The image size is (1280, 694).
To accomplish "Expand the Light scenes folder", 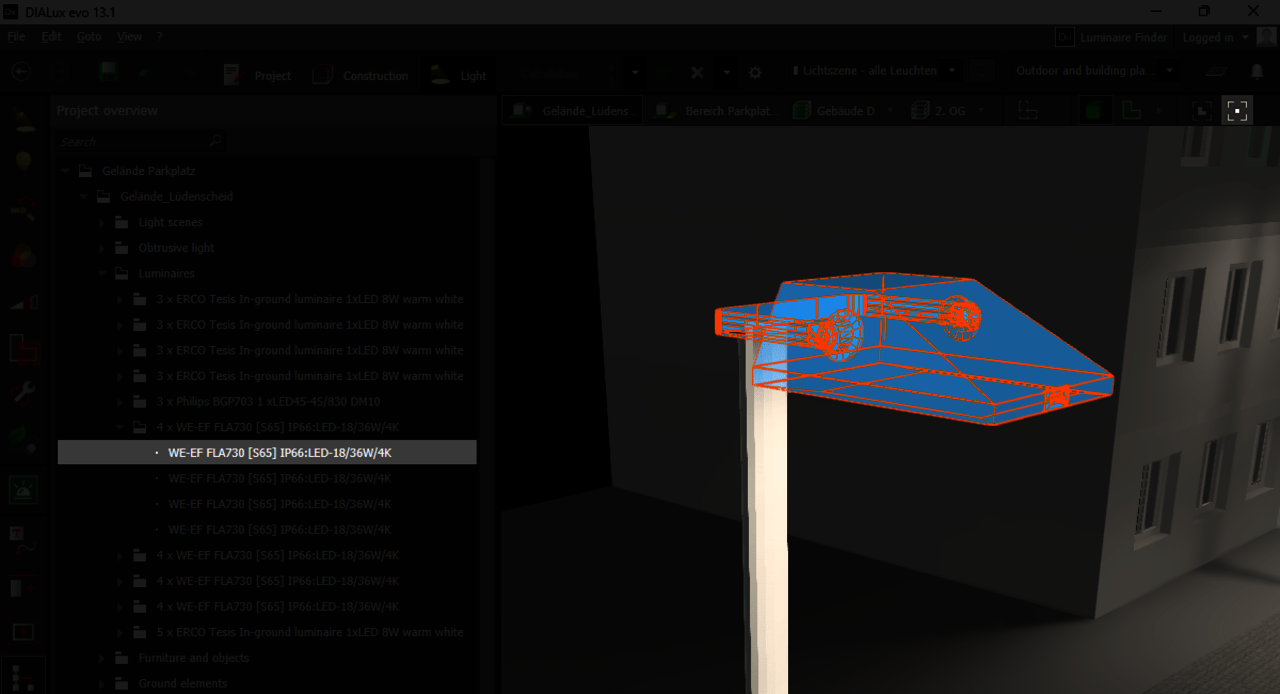I will [x=102, y=222].
